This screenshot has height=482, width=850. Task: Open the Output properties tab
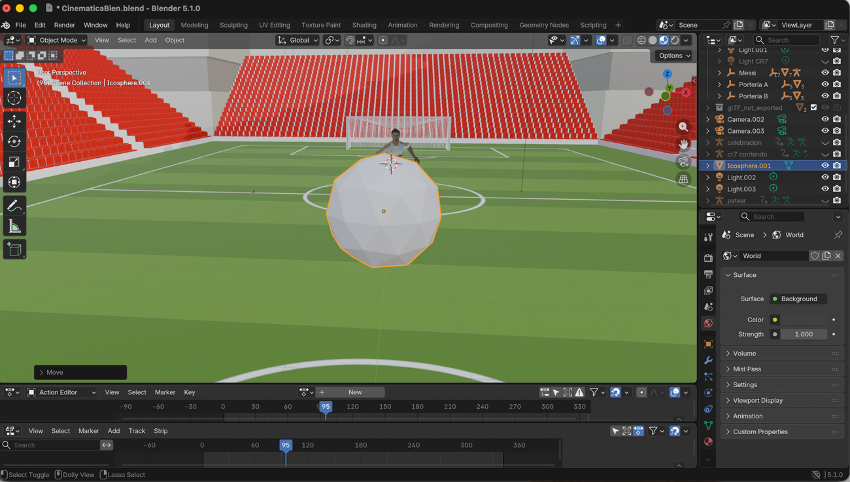[x=708, y=274]
